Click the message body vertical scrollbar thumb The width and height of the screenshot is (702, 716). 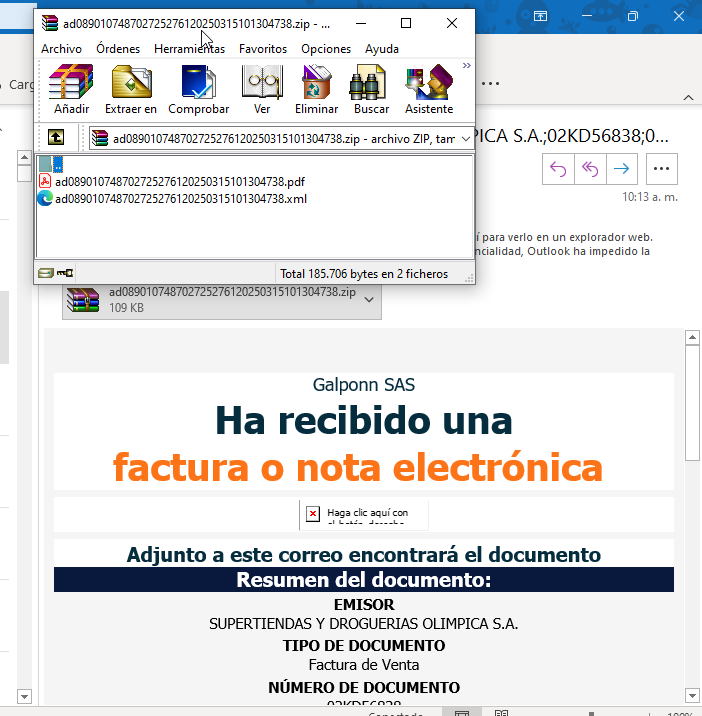(x=692, y=403)
